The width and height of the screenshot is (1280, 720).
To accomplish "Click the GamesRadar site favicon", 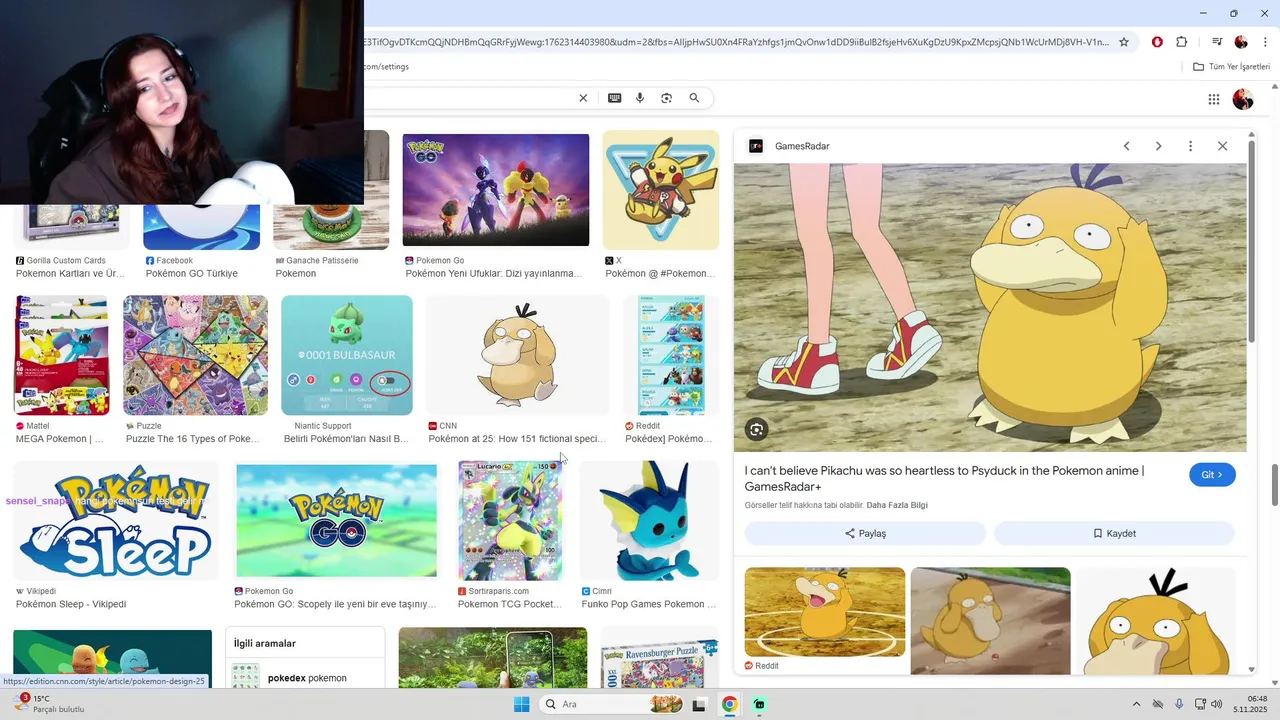I will click(756, 146).
